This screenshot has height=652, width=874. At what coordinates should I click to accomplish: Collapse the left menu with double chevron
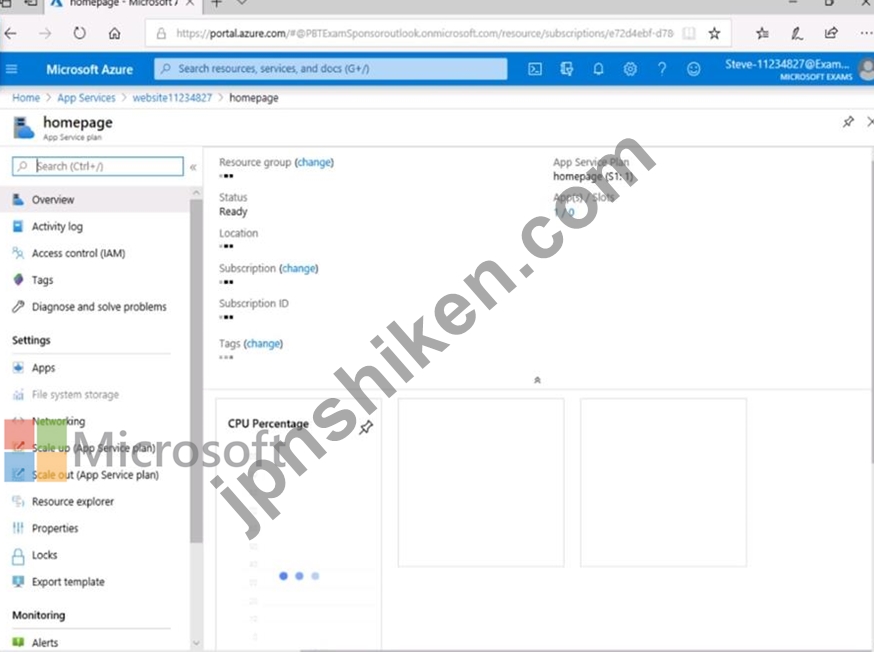point(193,167)
